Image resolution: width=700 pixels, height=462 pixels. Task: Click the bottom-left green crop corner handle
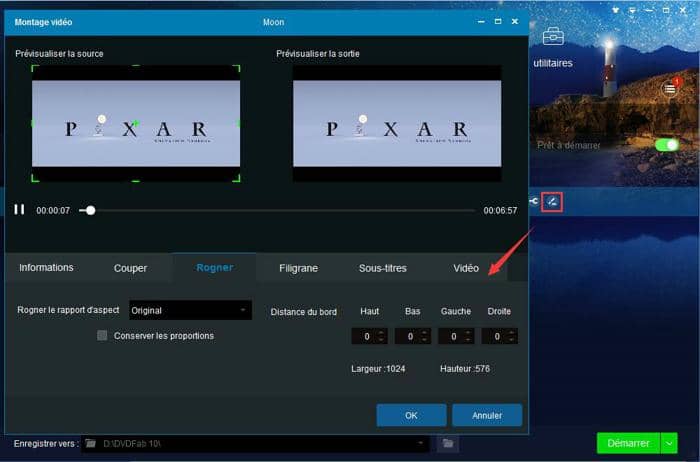coord(35,179)
